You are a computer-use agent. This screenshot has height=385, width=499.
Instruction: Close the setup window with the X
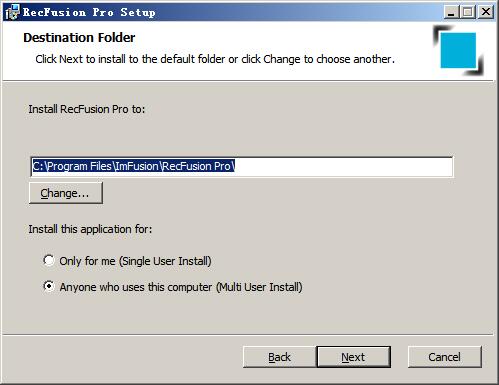[x=486, y=12]
